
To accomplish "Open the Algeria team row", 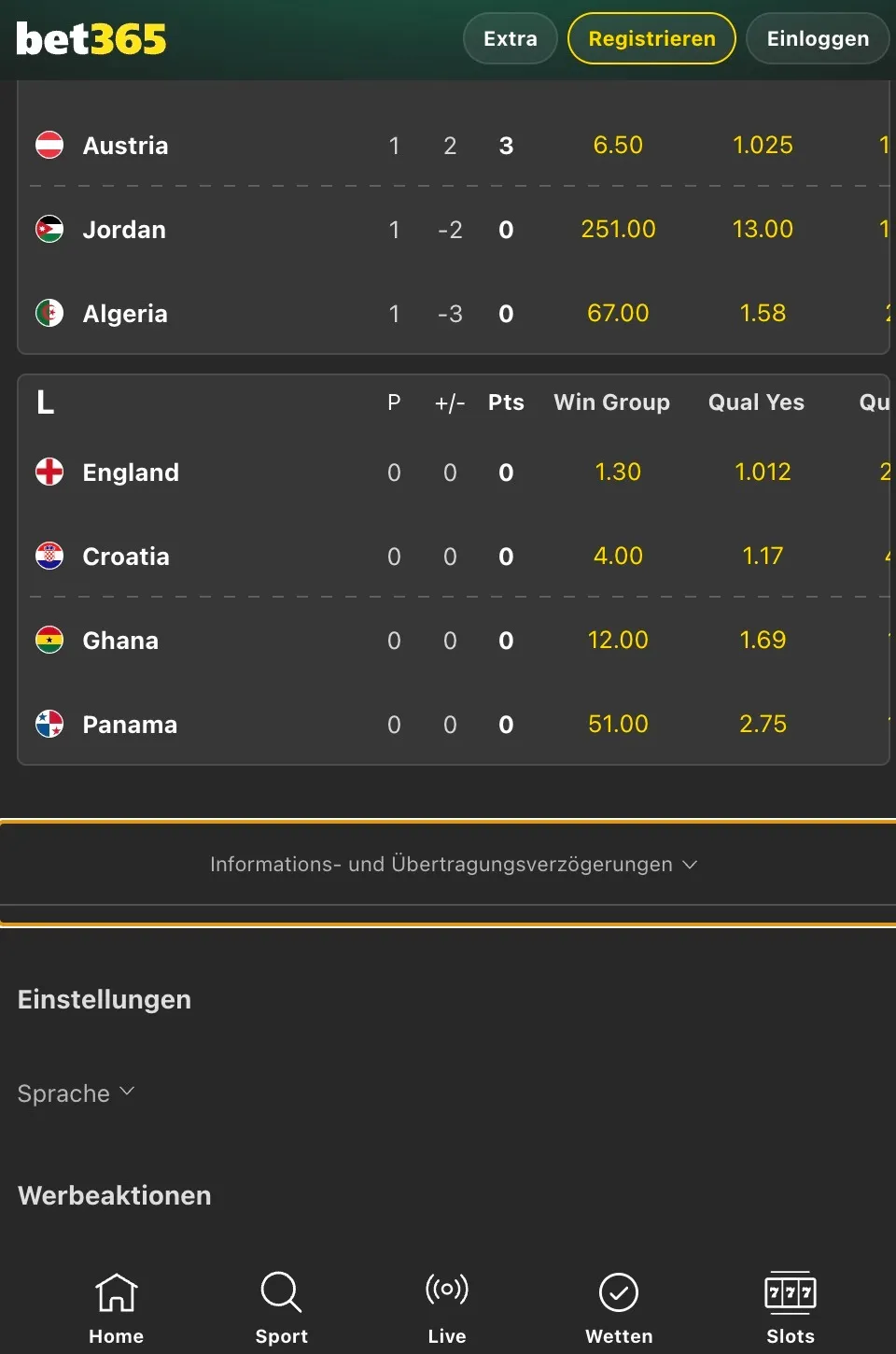I will 454,313.
